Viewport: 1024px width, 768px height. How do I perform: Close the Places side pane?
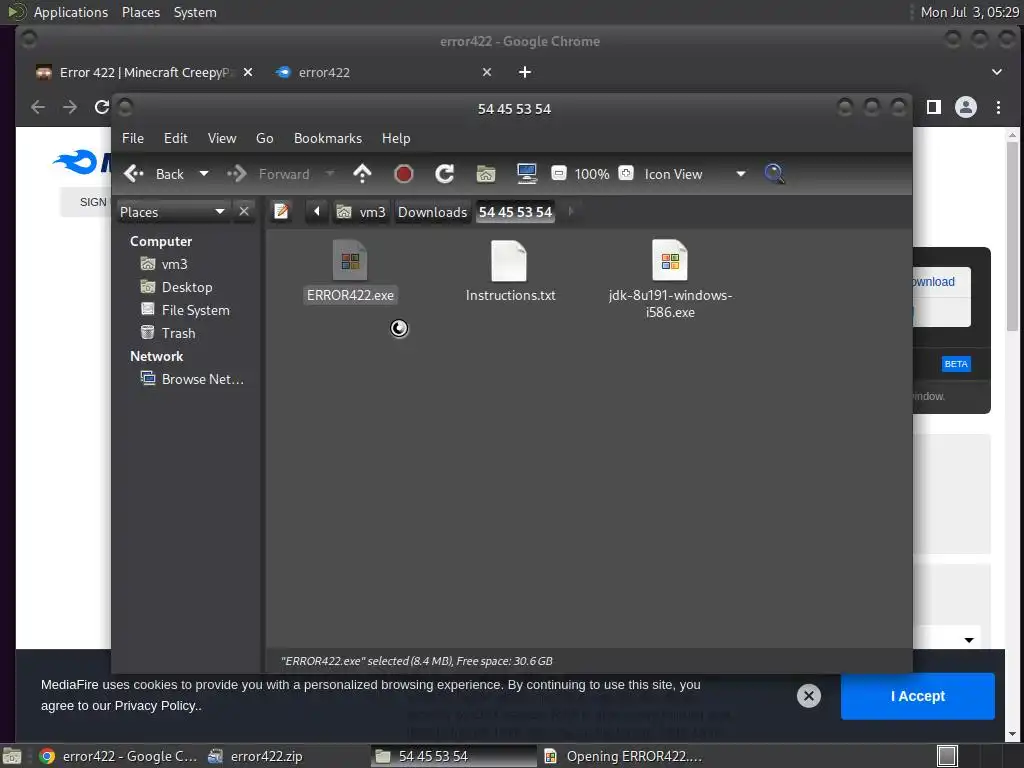(x=244, y=212)
